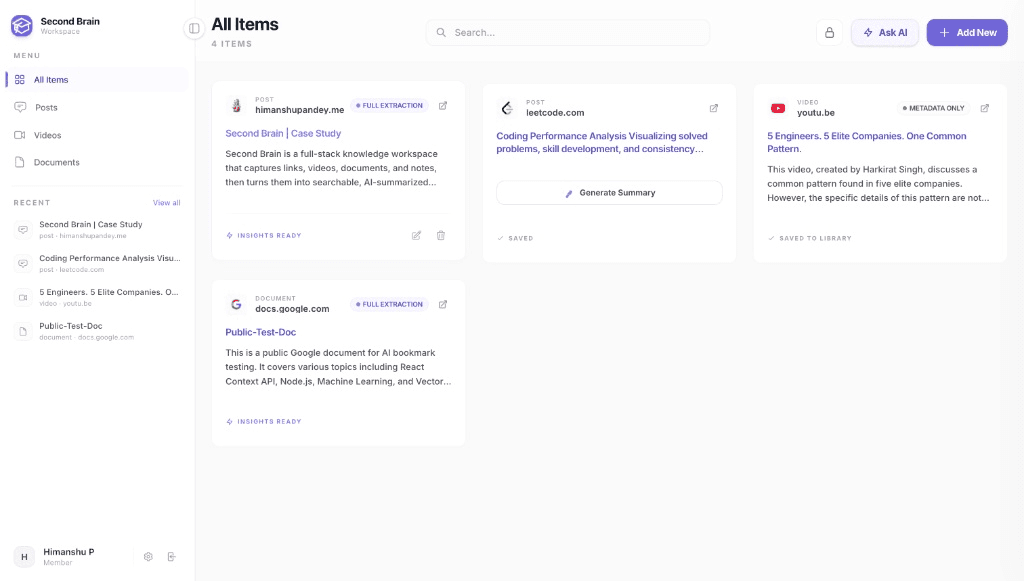Open external link on docs.google.com card
Screen dimensions: 1024x581
pos(443,304)
